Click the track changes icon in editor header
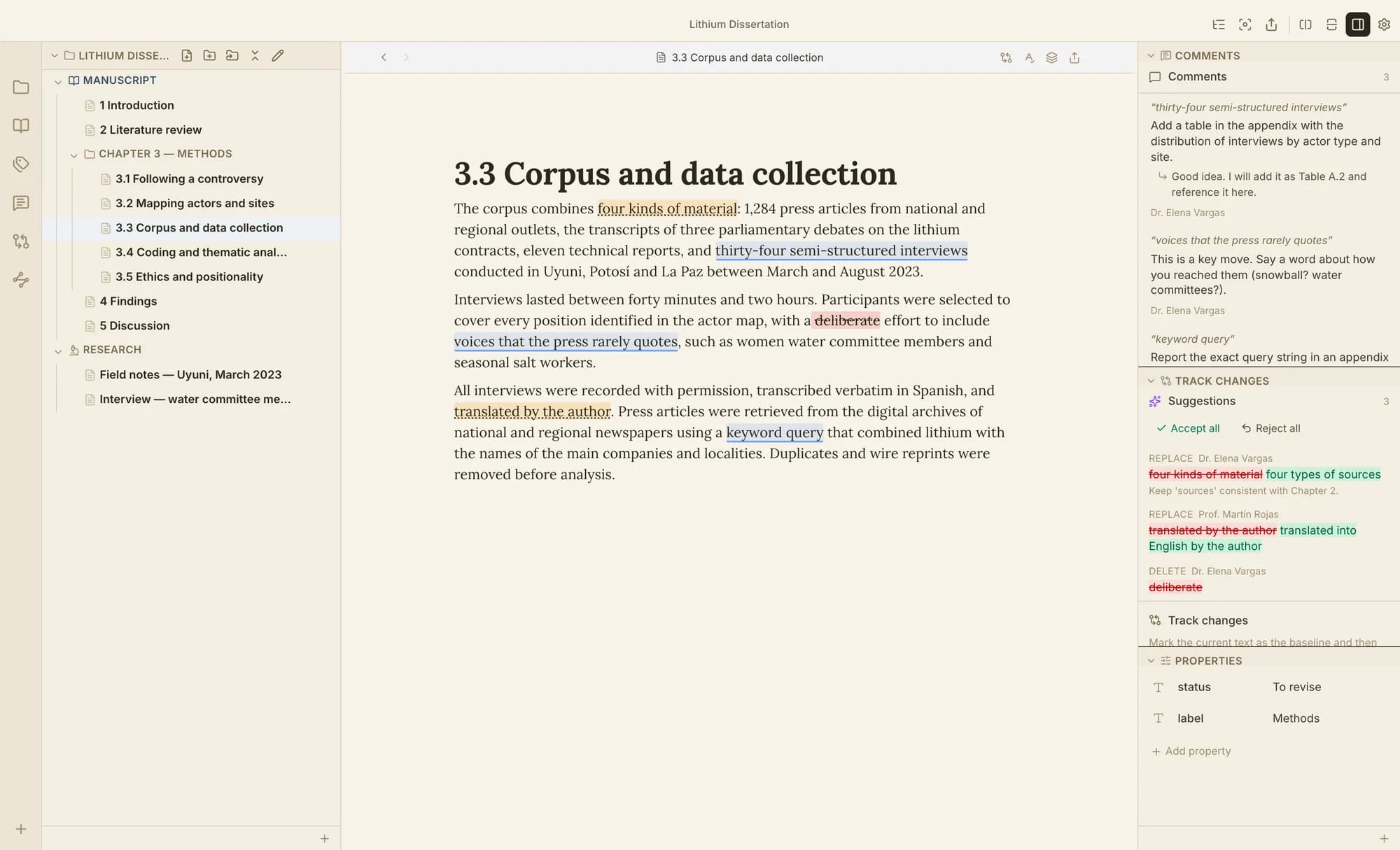 click(x=1006, y=57)
